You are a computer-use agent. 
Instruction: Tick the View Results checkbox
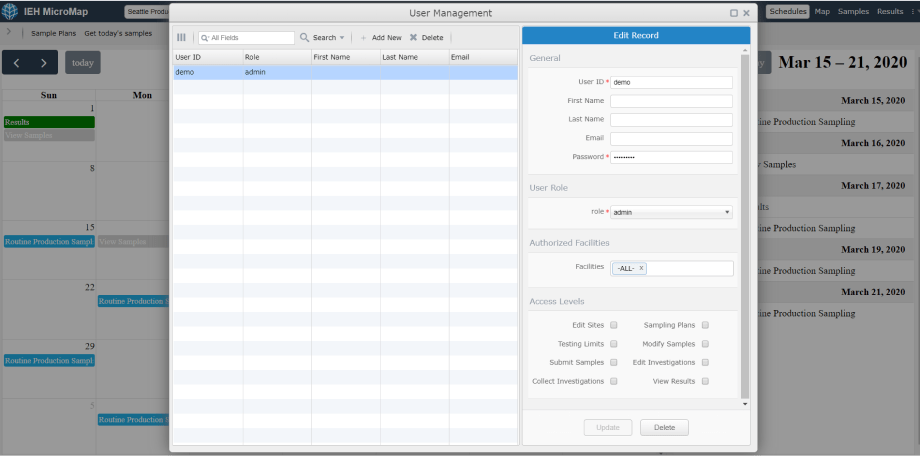point(705,381)
